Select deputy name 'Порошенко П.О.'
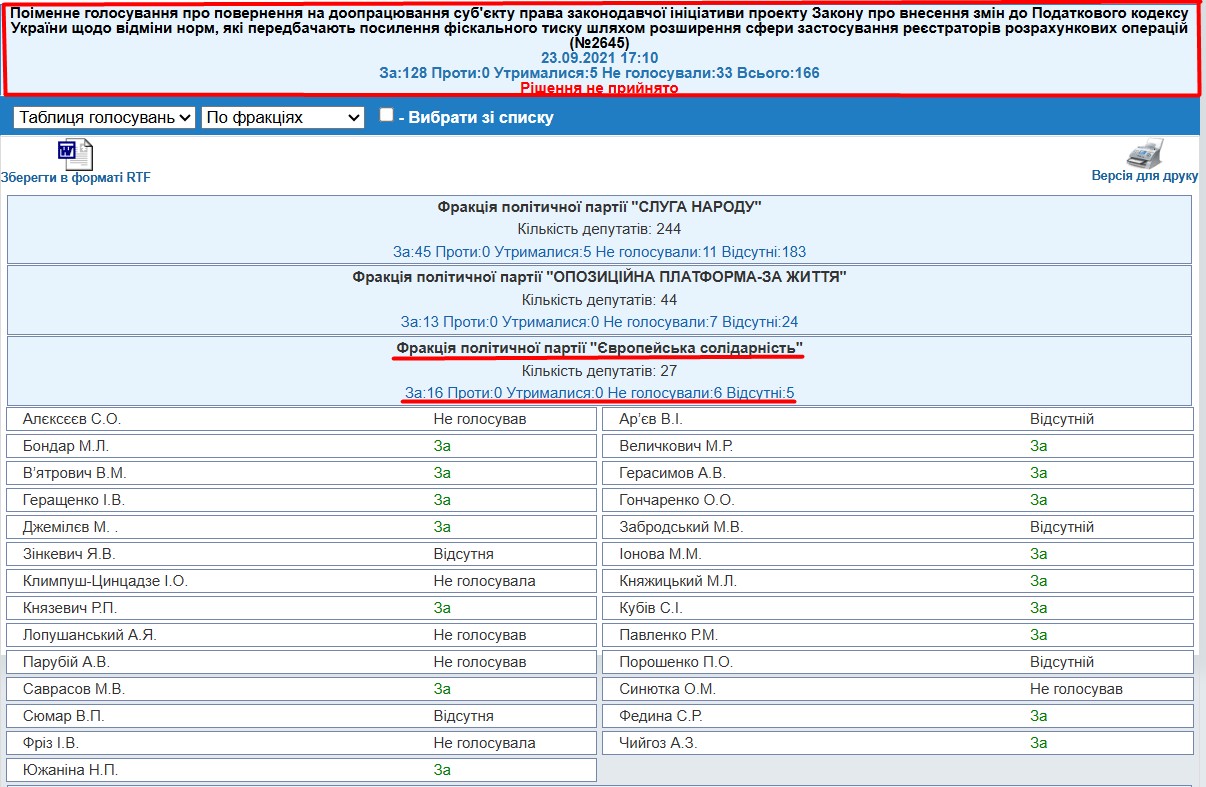This screenshot has width=1206, height=787. pyautogui.click(x=676, y=662)
